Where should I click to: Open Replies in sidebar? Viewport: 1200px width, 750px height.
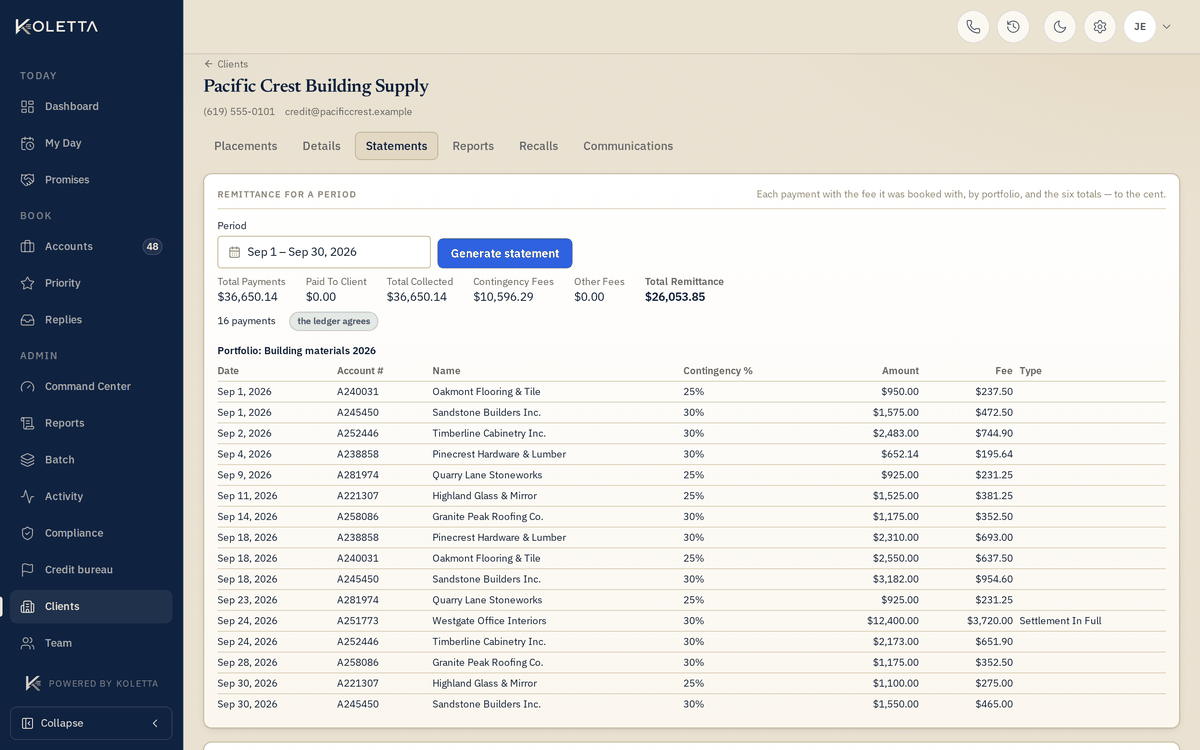91,320
